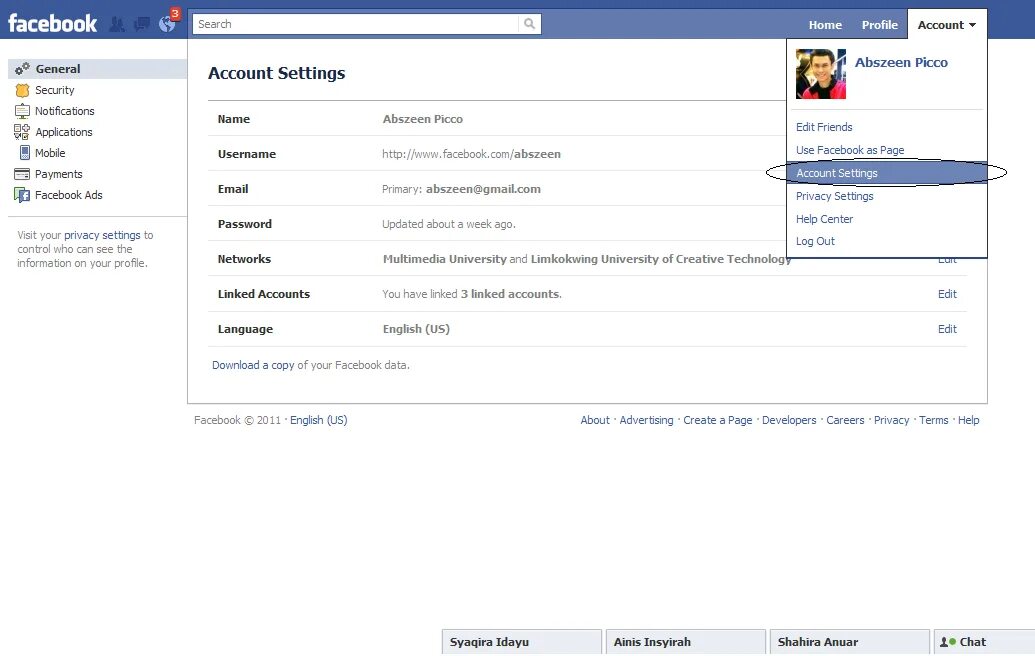This screenshot has height=656, width=1035.
Task: Open Ainis Insyirah chat tab
Action: tap(686, 641)
